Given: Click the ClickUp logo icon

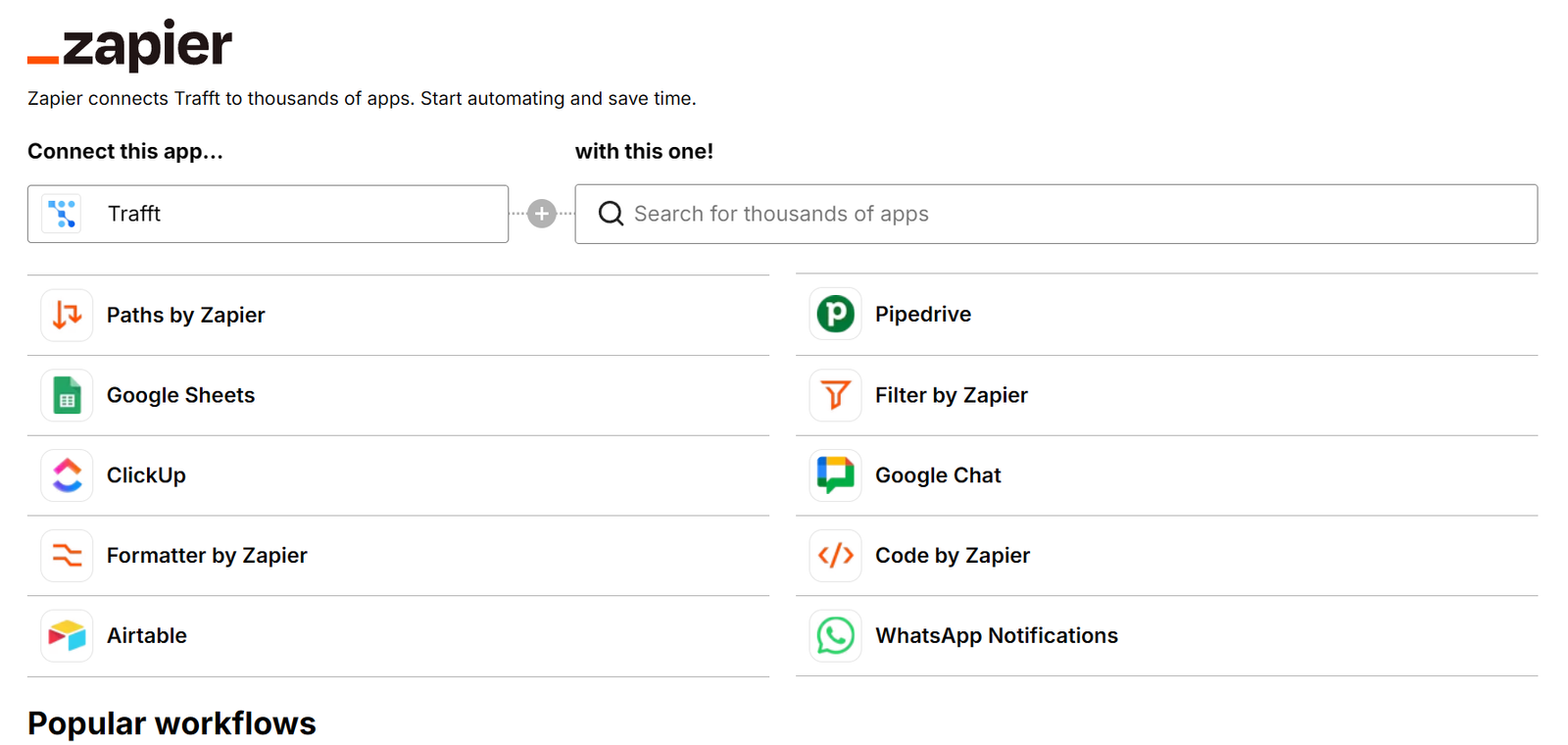Looking at the screenshot, I should click(67, 475).
